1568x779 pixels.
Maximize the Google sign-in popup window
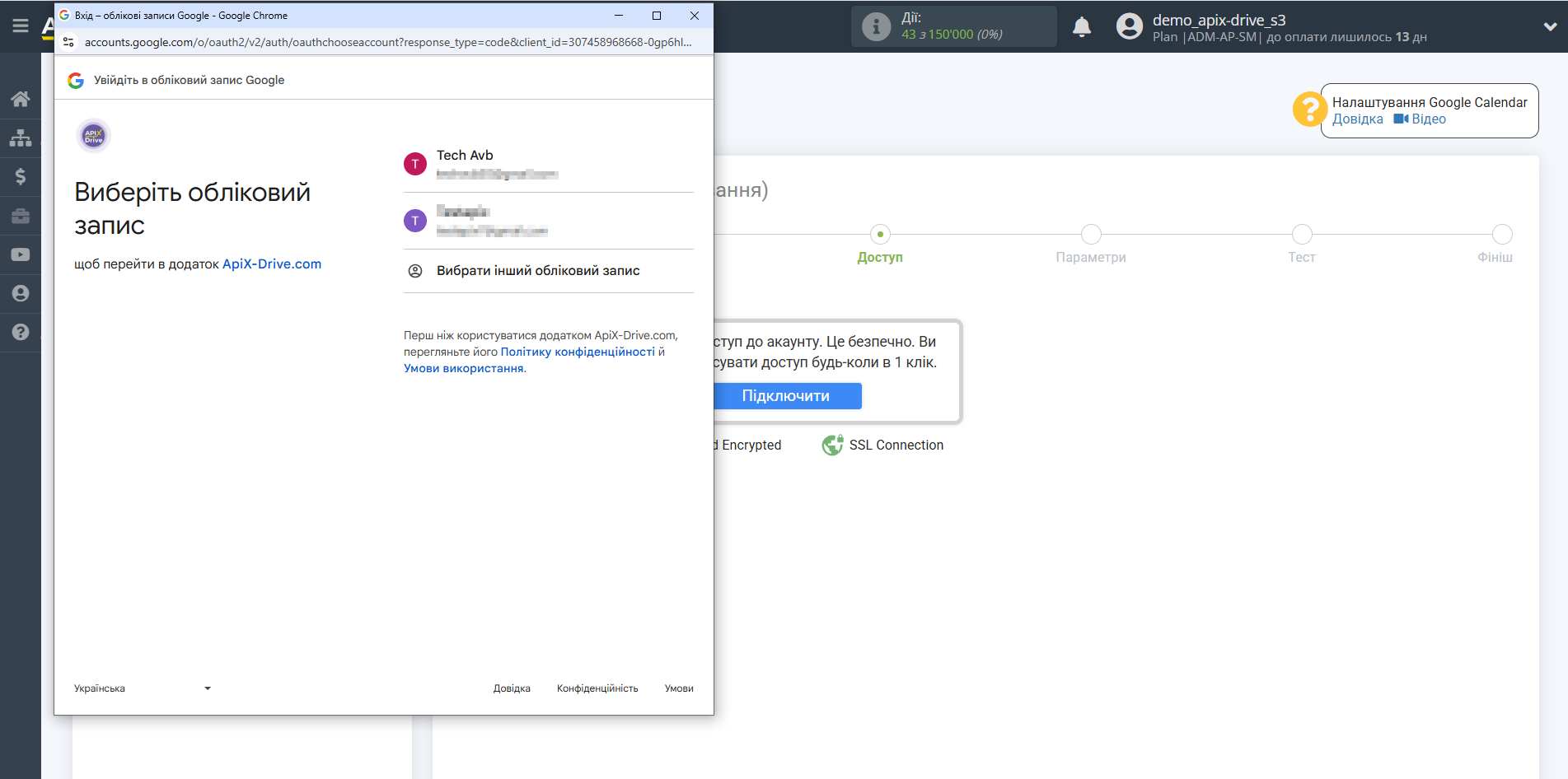click(x=657, y=16)
